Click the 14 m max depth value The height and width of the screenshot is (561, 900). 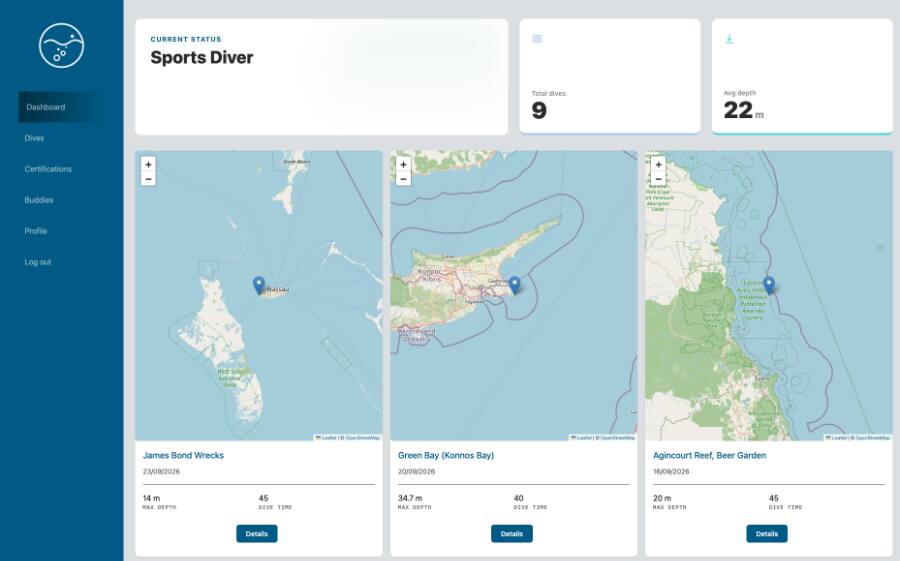[152, 498]
